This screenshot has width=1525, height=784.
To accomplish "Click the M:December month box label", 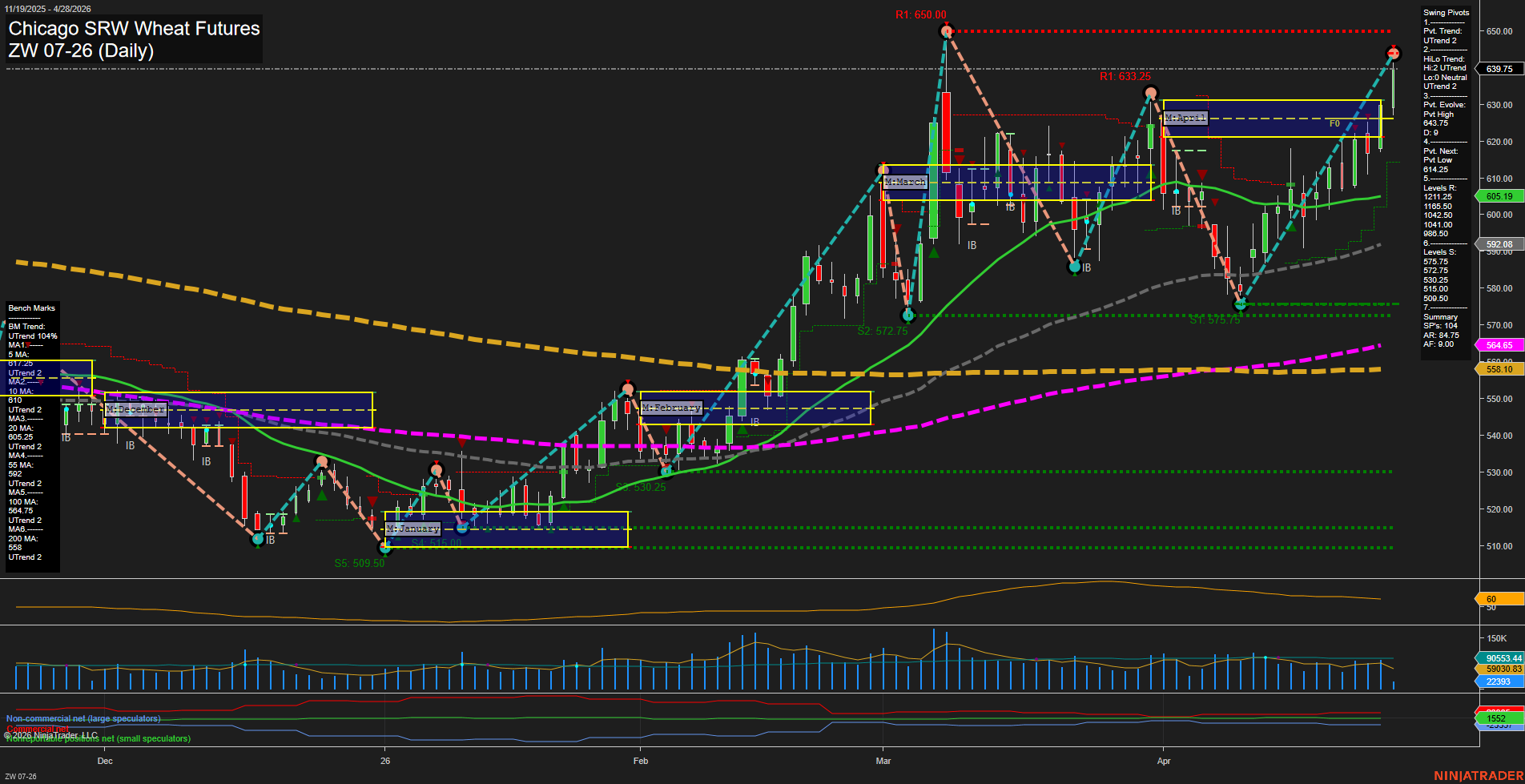I will [135, 408].
